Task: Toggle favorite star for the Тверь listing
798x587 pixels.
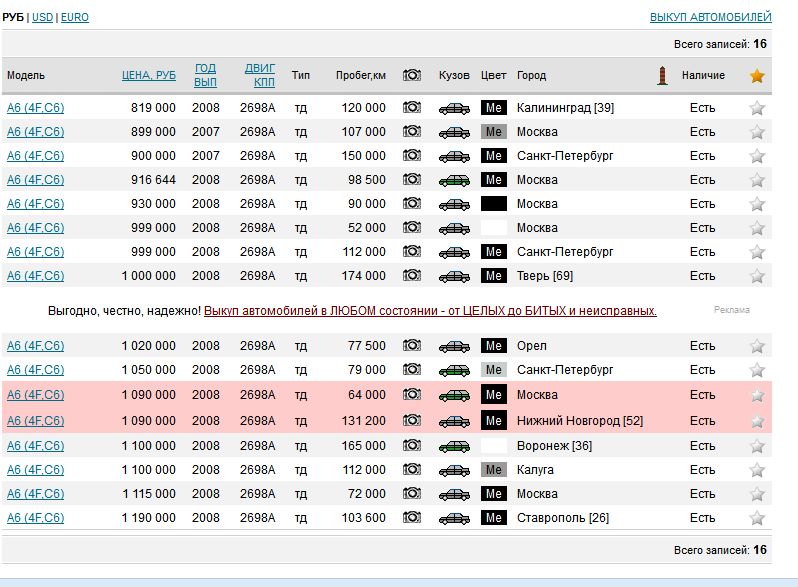Action: point(757,276)
